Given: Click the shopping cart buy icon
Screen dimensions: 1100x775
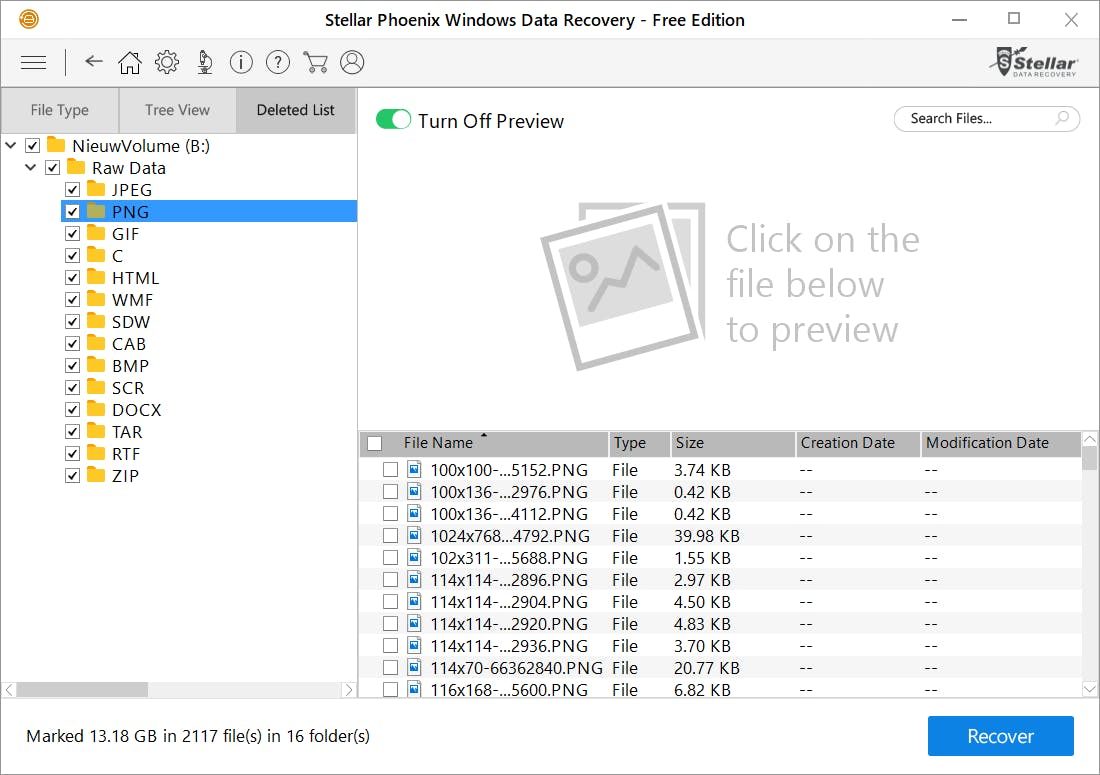Looking at the screenshot, I should click(x=315, y=62).
